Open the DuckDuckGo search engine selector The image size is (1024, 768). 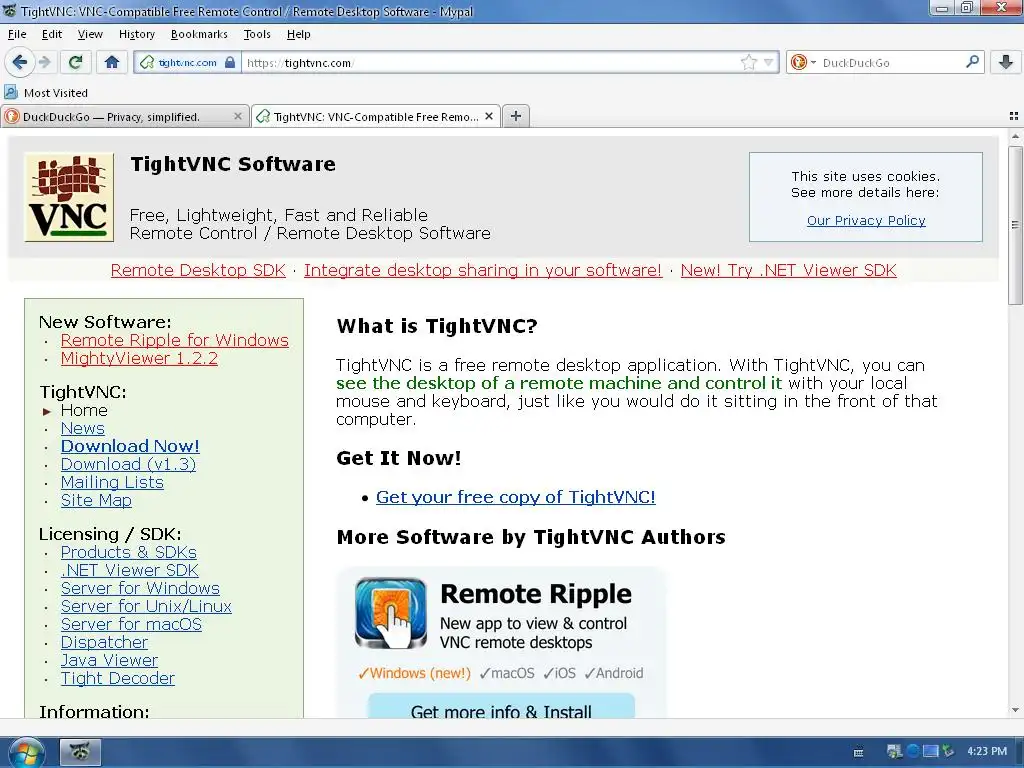(x=803, y=62)
